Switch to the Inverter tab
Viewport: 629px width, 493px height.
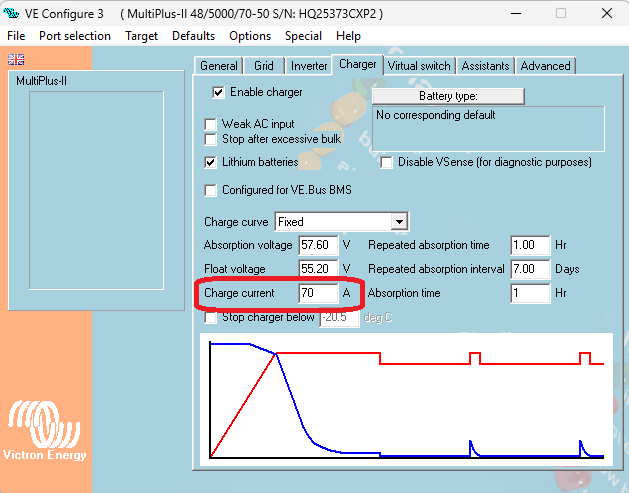309,66
